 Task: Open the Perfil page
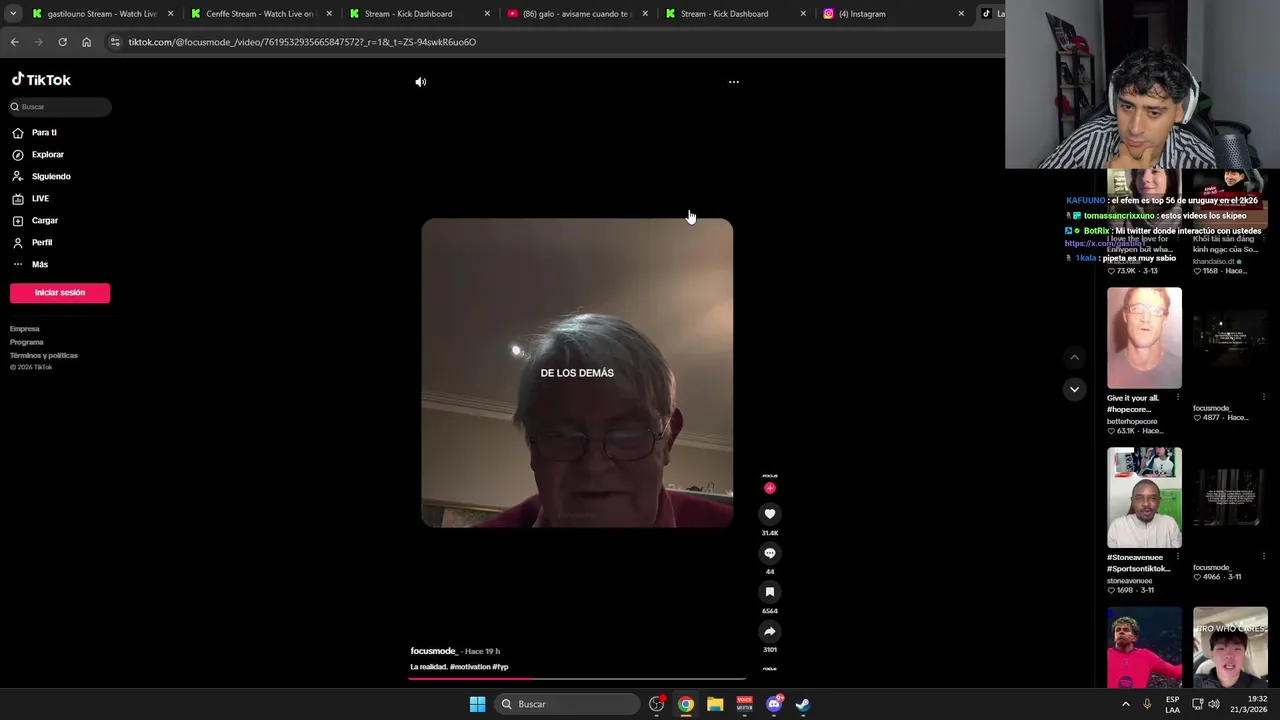tap(41, 242)
